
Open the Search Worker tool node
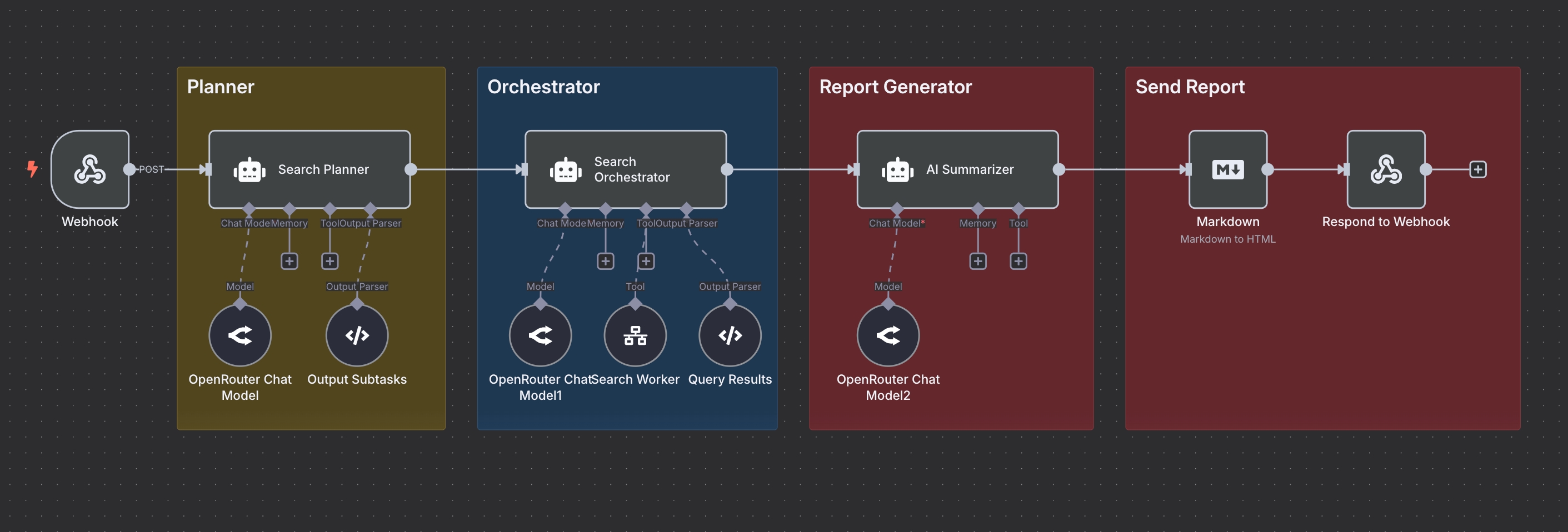635,335
